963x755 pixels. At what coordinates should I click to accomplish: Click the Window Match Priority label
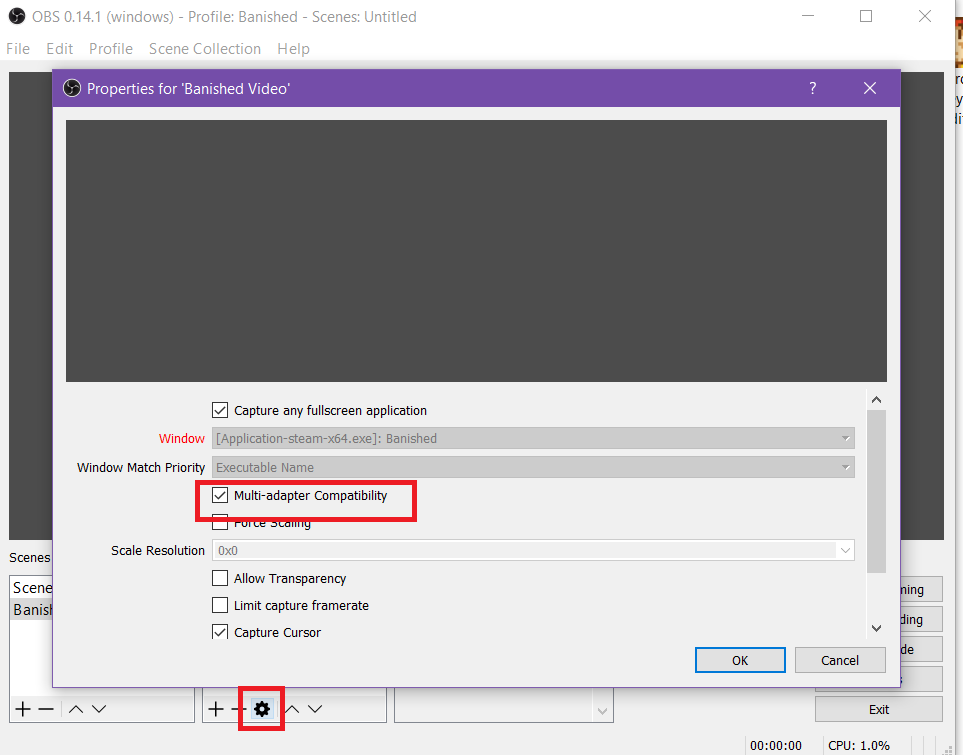click(141, 467)
